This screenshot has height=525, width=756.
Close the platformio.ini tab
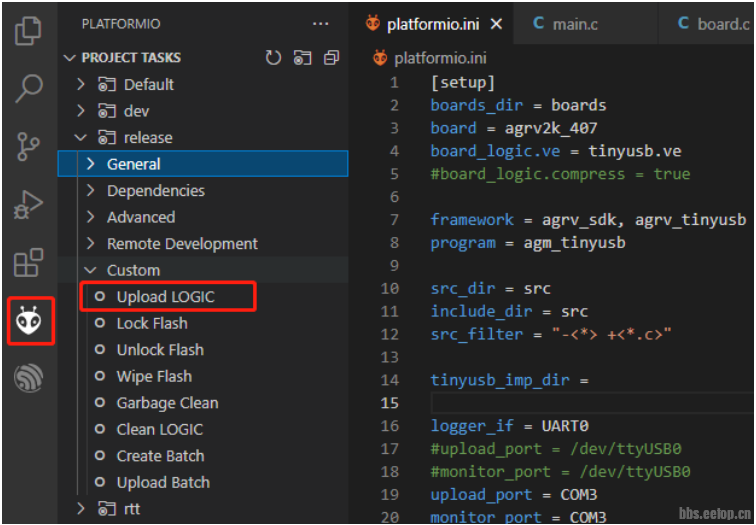tap(496, 24)
